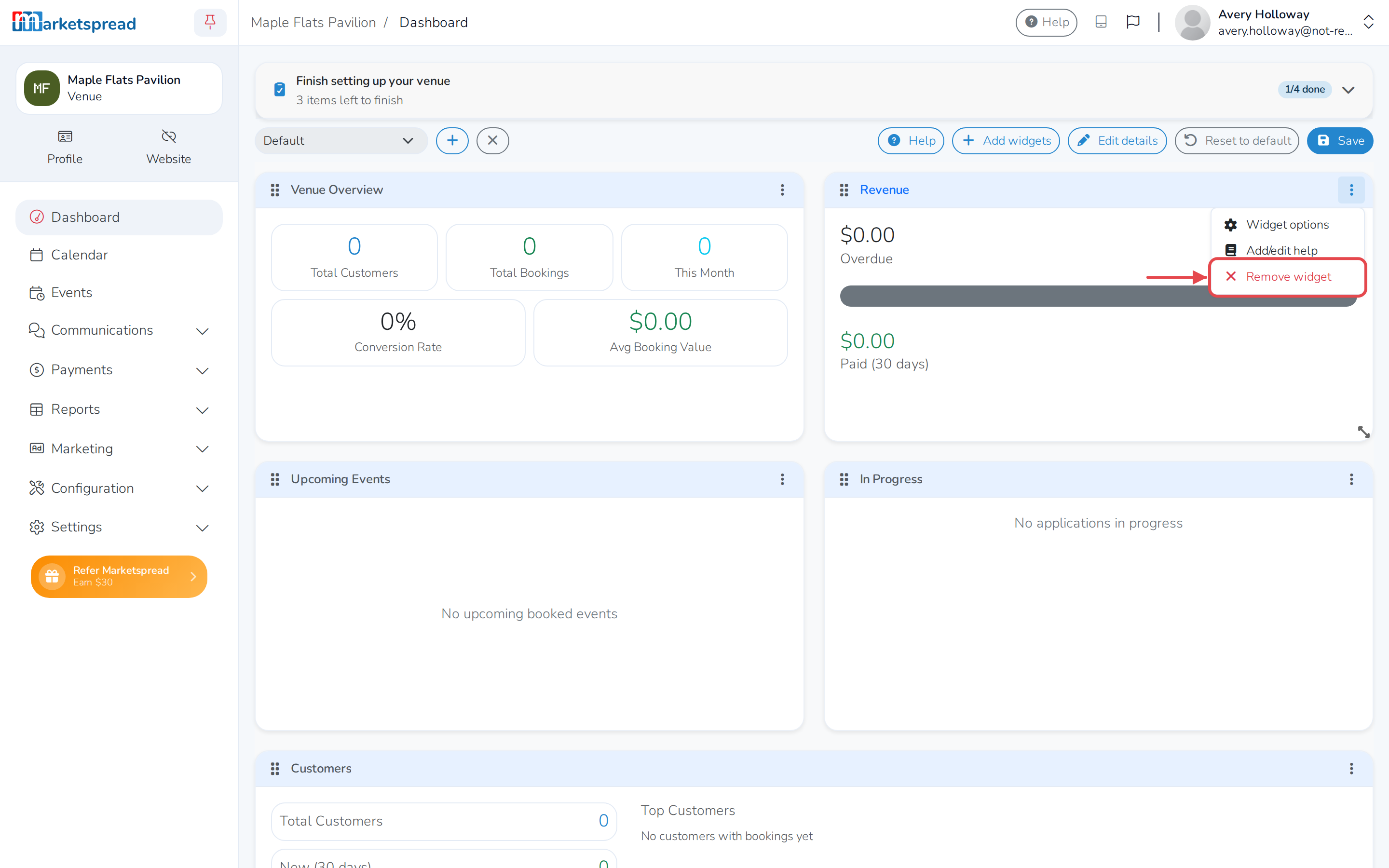
Task: Click Revenue widget three-dot menu
Action: pos(1351,190)
